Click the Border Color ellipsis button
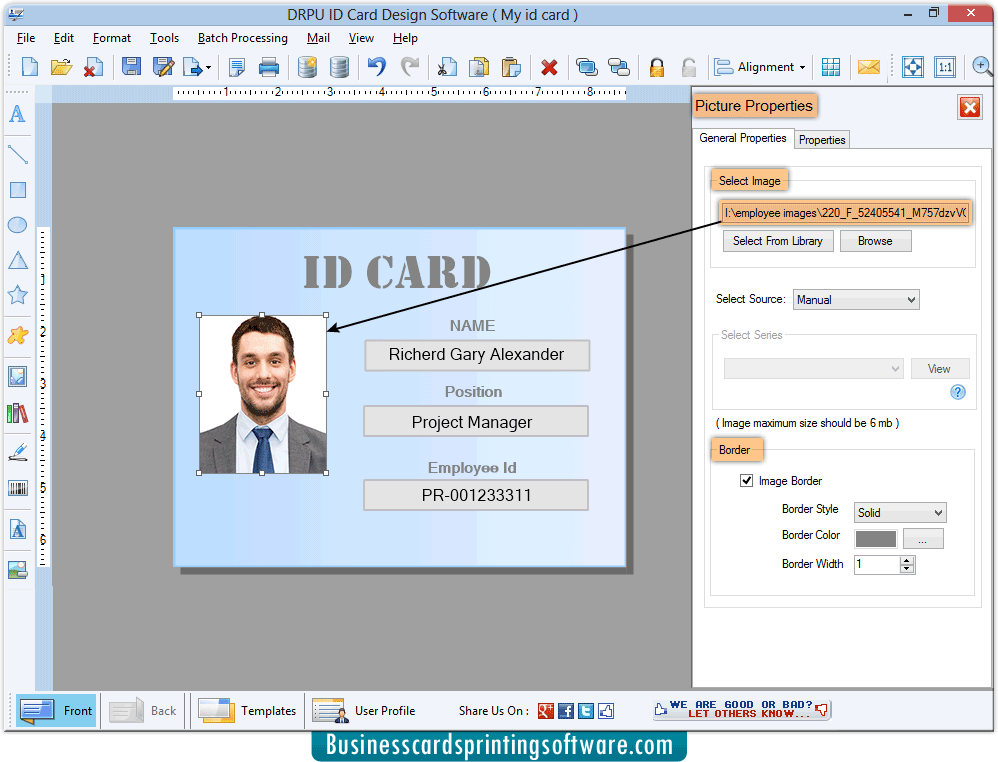The height and width of the screenshot is (762, 998). point(923,539)
